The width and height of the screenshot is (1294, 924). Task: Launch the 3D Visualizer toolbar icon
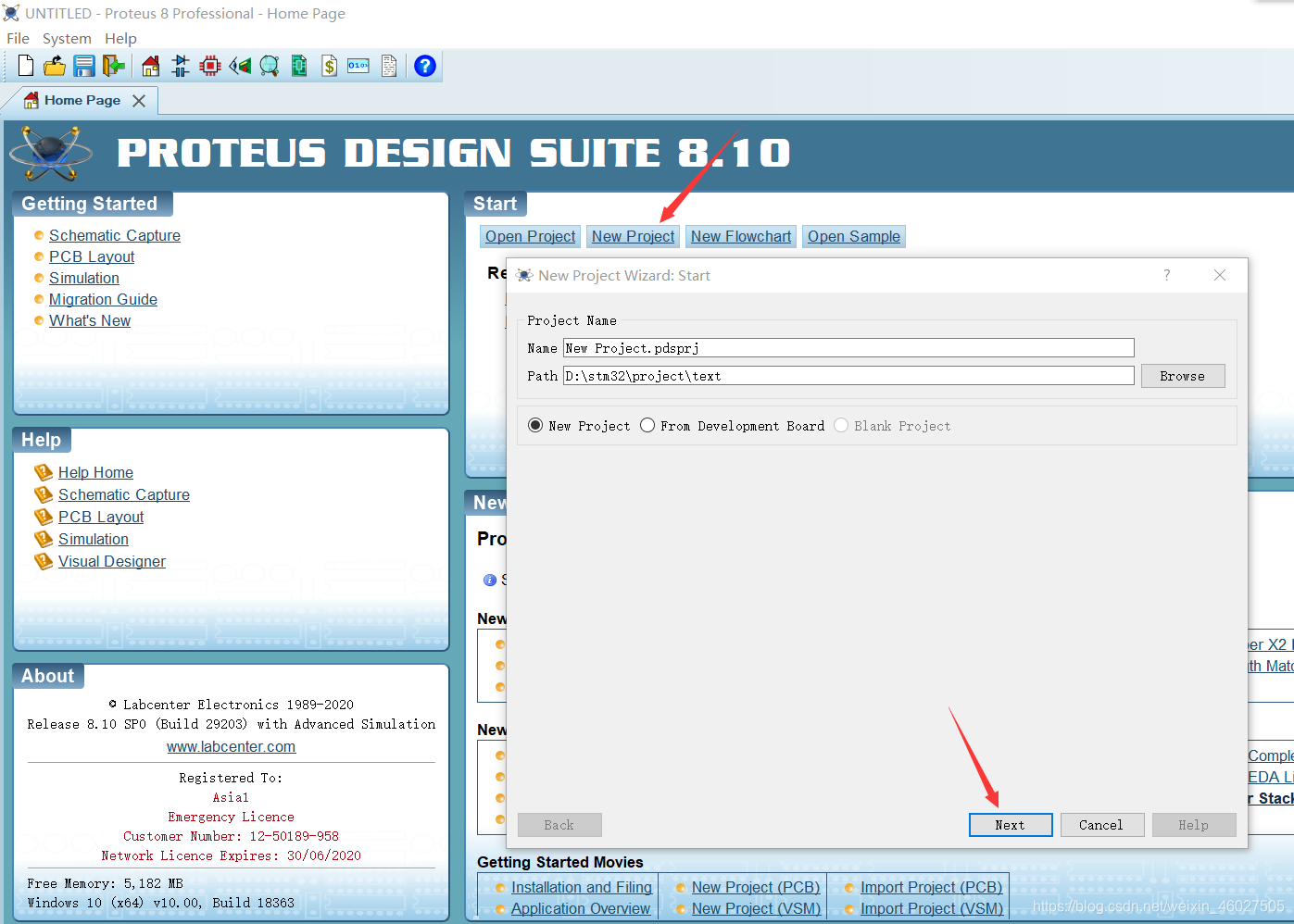point(240,66)
